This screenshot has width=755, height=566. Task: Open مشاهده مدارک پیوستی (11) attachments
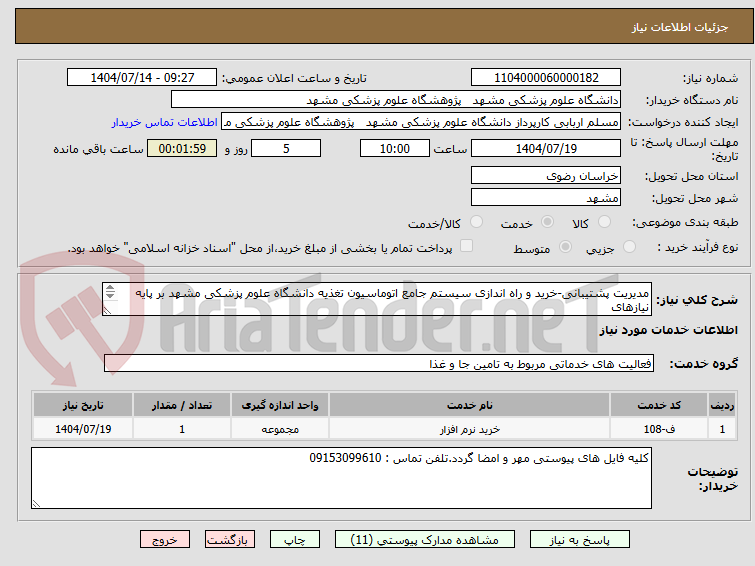(425, 540)
